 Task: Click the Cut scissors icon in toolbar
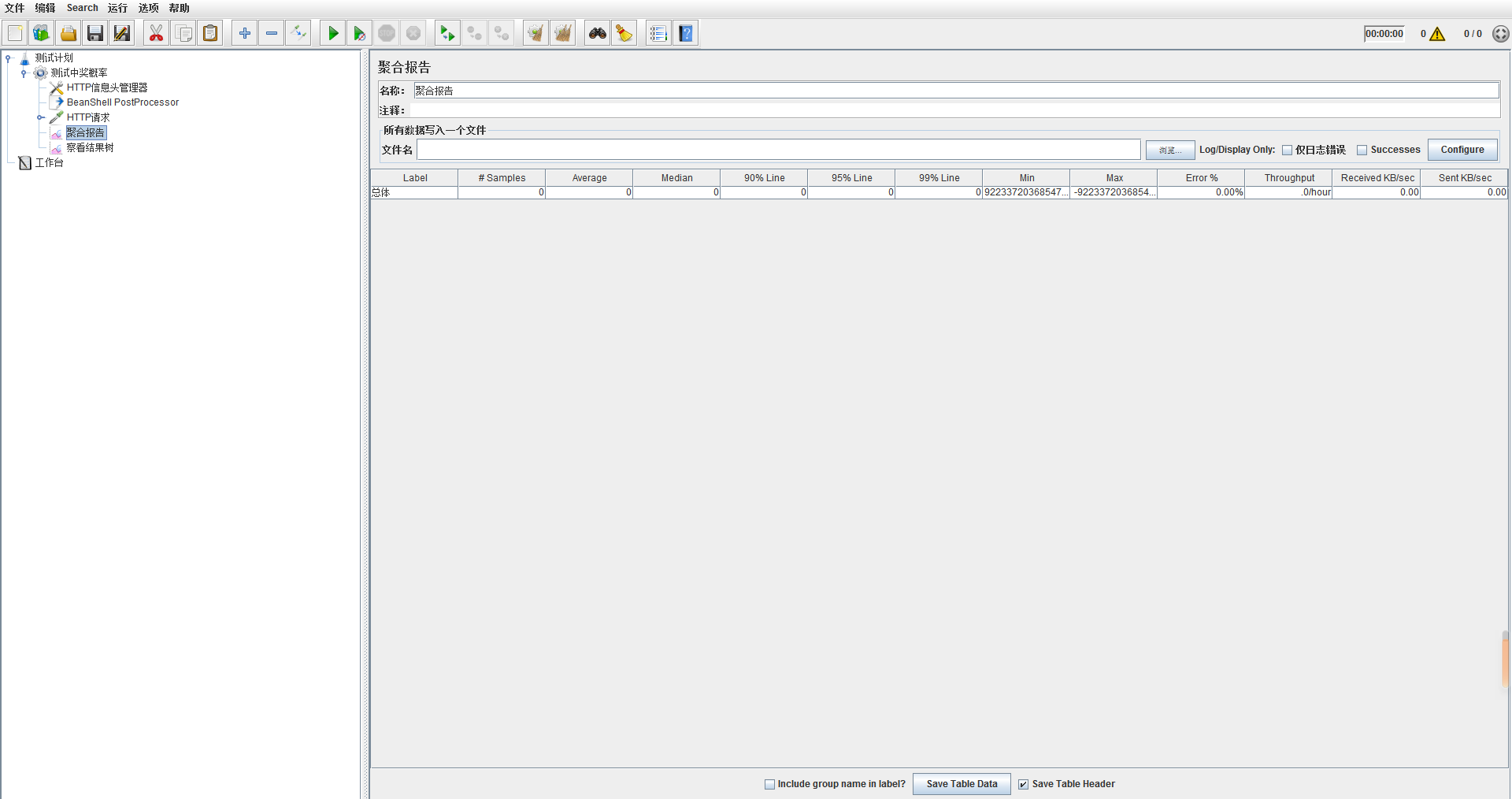click(x=156, y=33)
